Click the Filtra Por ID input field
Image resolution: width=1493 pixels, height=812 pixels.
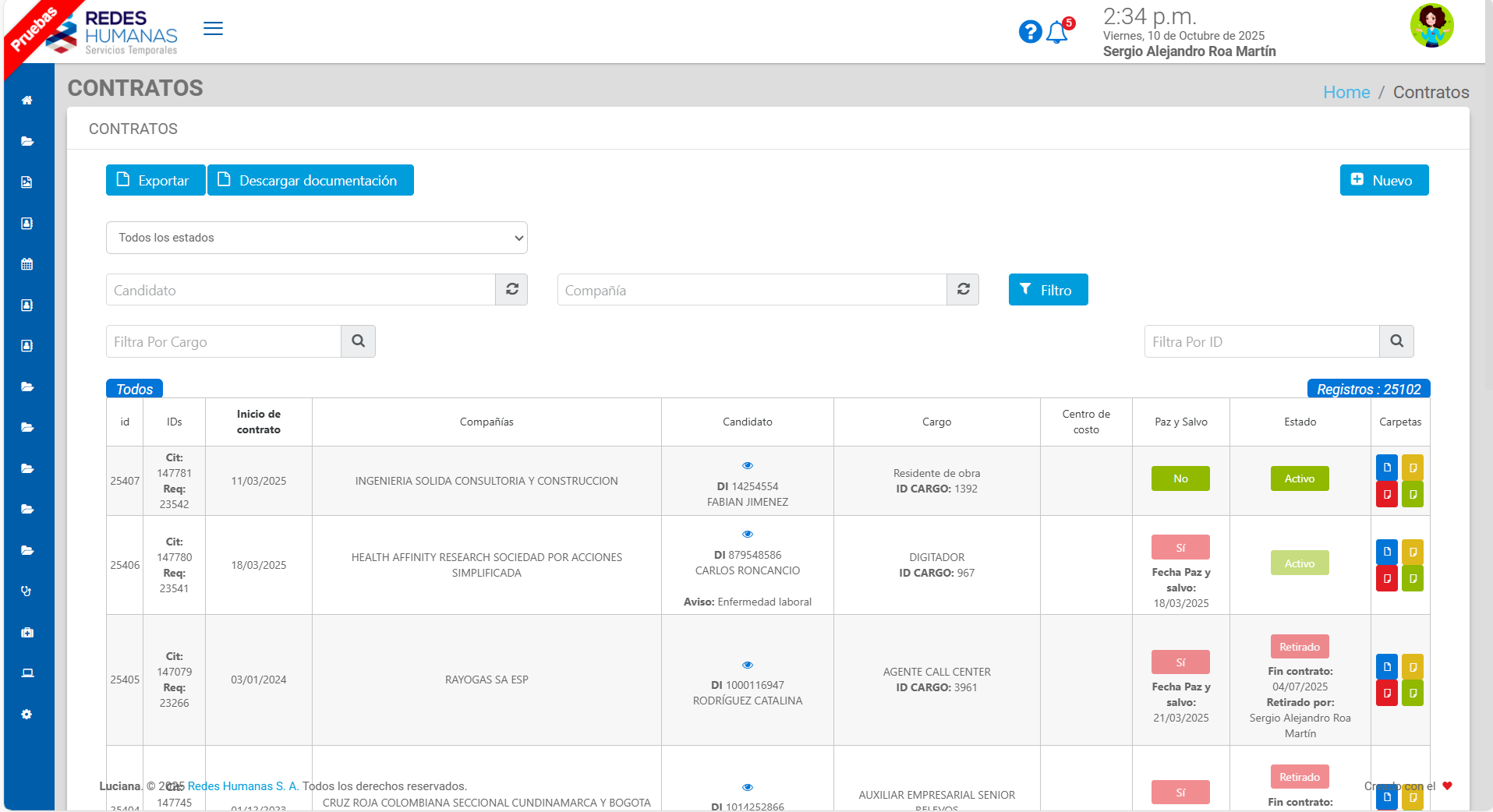tap(1261, 341)
